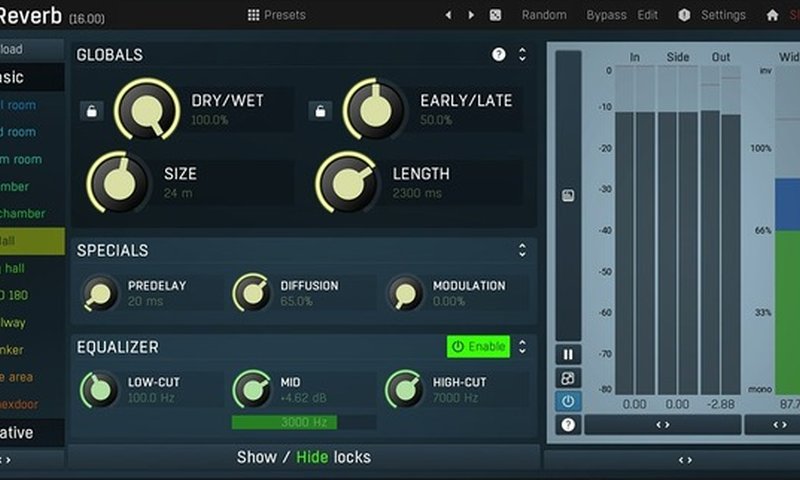This screenshot has width=800, height=480.
Task: Click the help icon below the meters
Action: (x=568, y=424)
